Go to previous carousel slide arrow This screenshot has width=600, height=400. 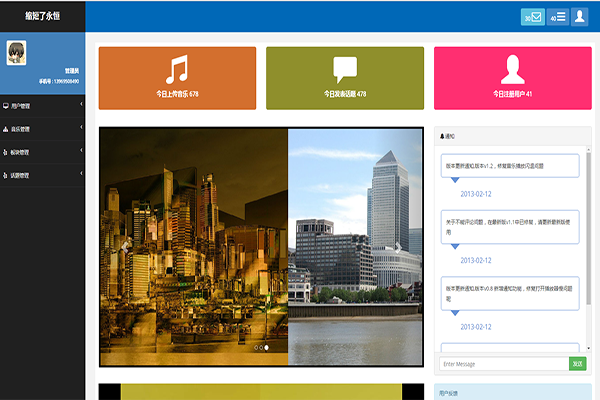pyautogui.click(x=124, y=247)
